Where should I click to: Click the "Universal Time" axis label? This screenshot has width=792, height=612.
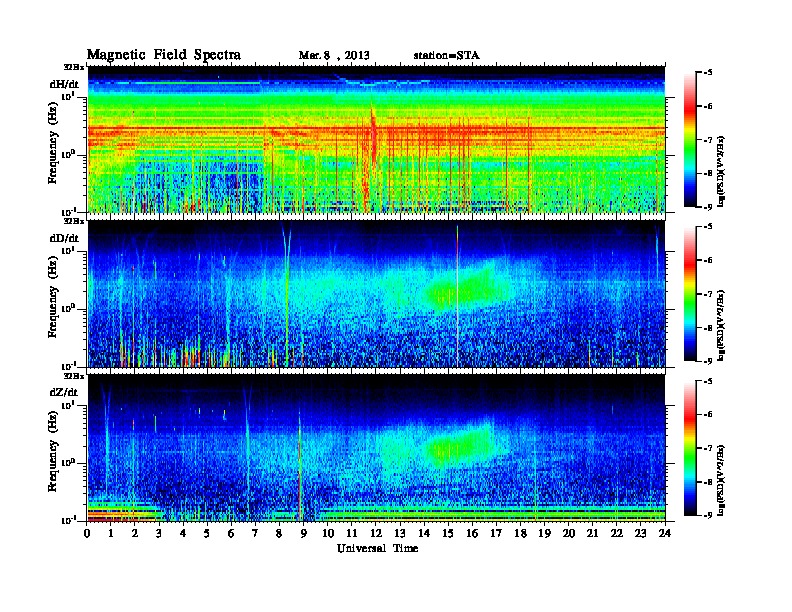point(377,548)
